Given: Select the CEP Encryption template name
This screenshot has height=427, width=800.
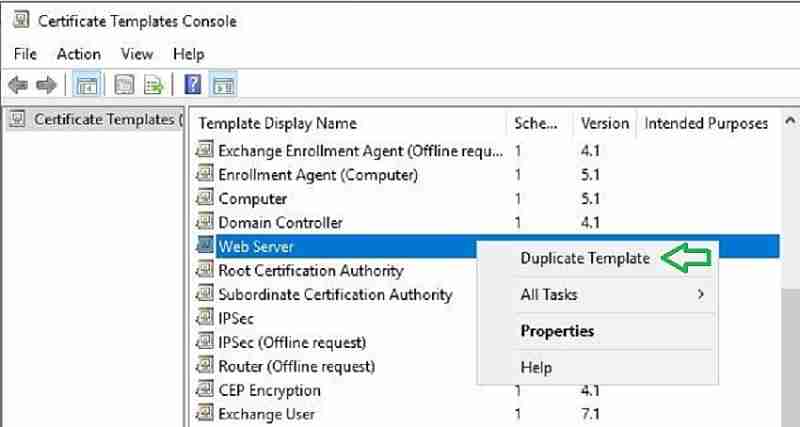Looking at the screenshot, I should coord(269,391).
